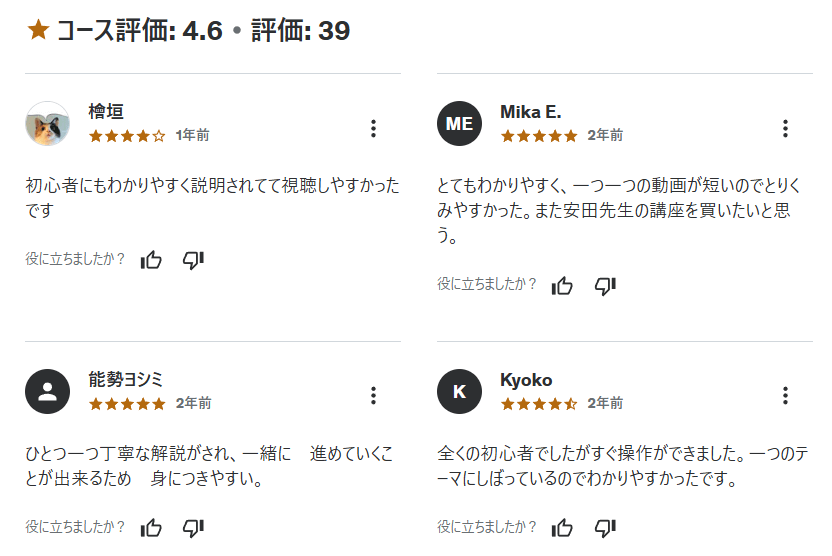
Task: Click 能勢ヨシミ's default profile avatar
Action: coord(47,392)
